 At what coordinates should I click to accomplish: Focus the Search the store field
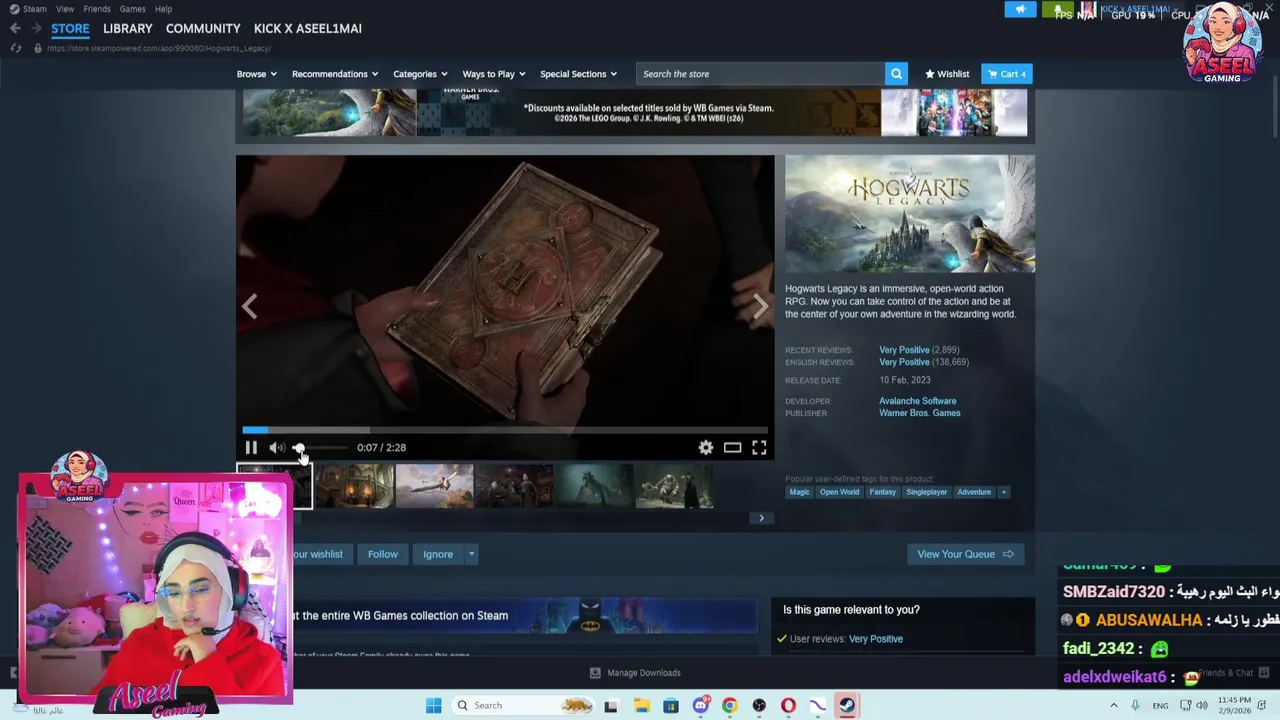[760, 74]
